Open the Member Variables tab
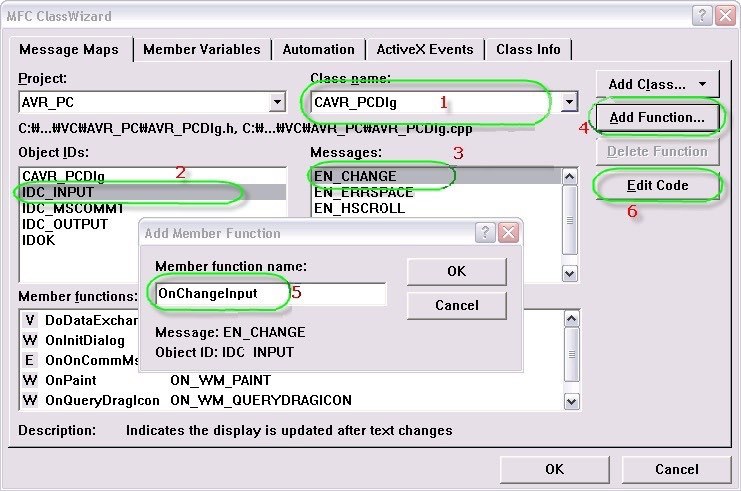The width and height of the screenshot is (741, 491). click(x=202, y=50)
